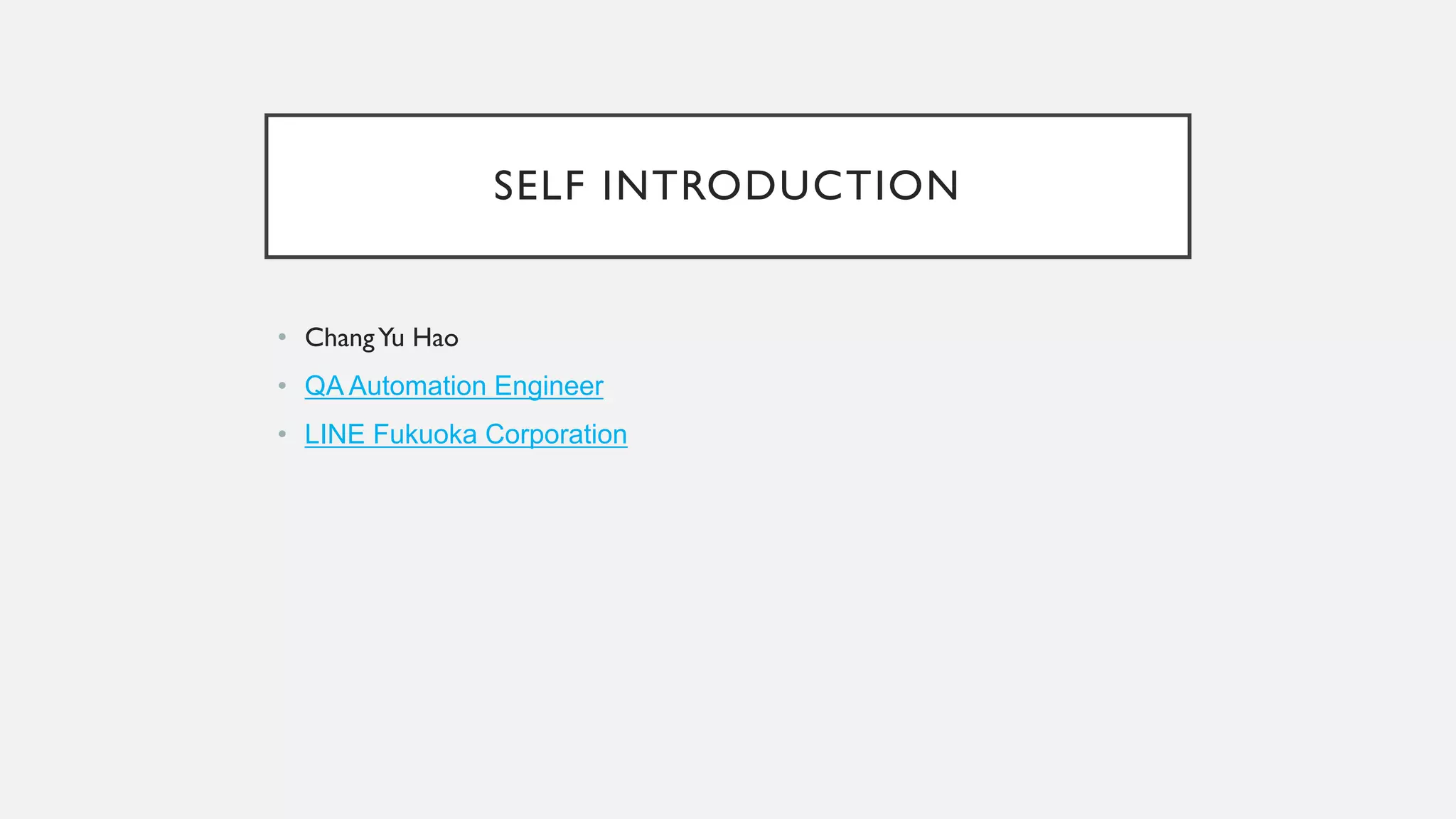Viewport: 1456px width, 819px height.
Task: Click the word Engineer in the link
Action: pyautogui.click(x=549, y=386)
